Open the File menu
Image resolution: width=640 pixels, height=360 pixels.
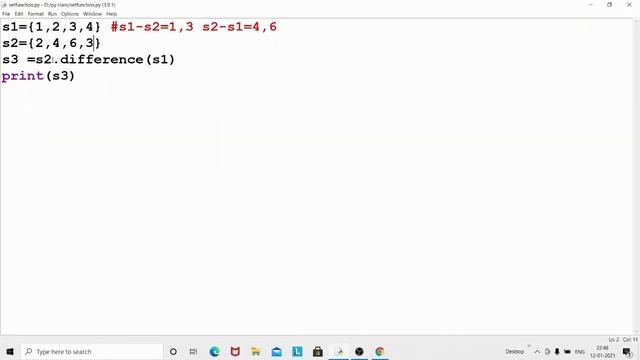pos(6,14)
